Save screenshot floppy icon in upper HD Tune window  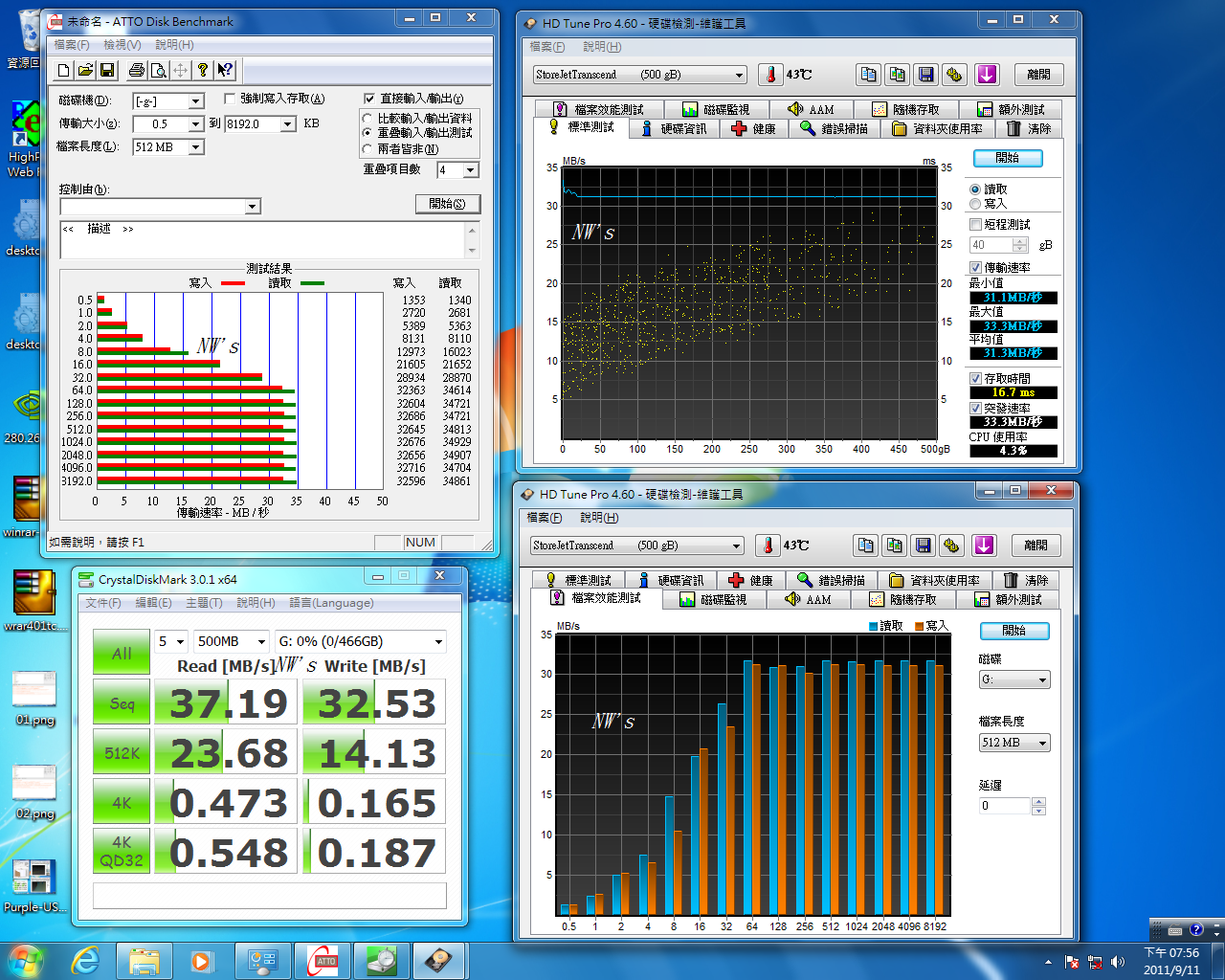[x=925, y=75]
